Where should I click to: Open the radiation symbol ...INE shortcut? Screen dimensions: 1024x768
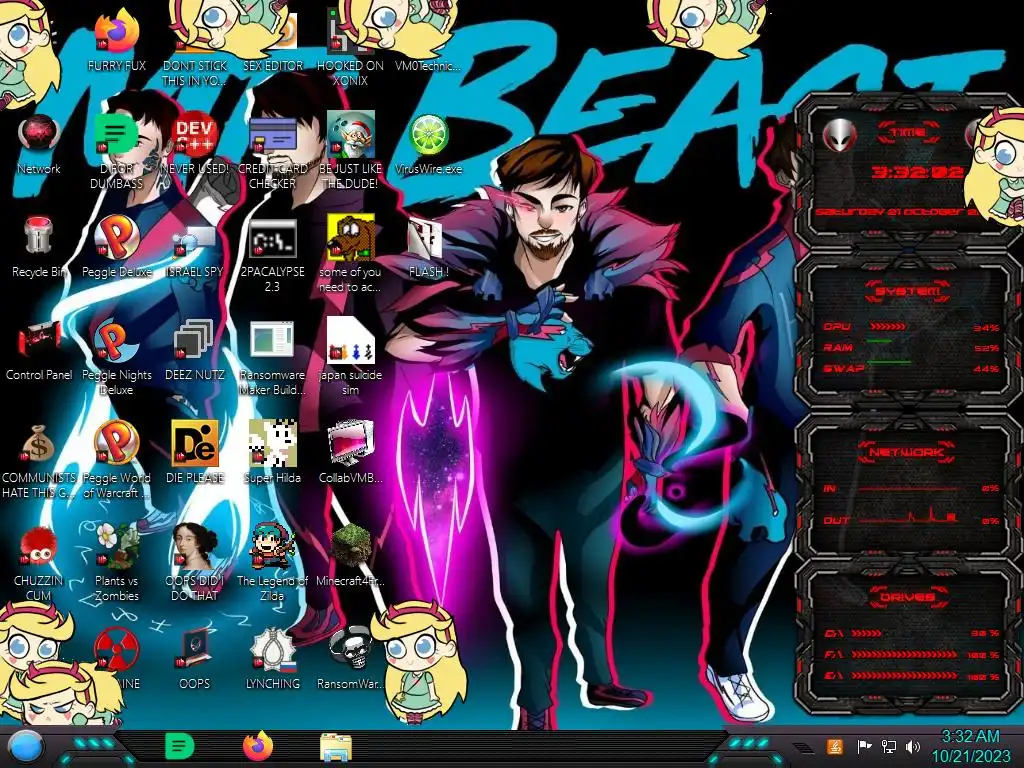(116, 649)
